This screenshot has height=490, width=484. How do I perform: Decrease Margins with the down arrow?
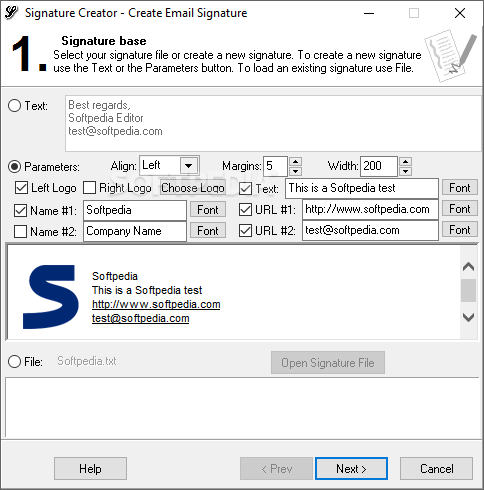(295, 171)
